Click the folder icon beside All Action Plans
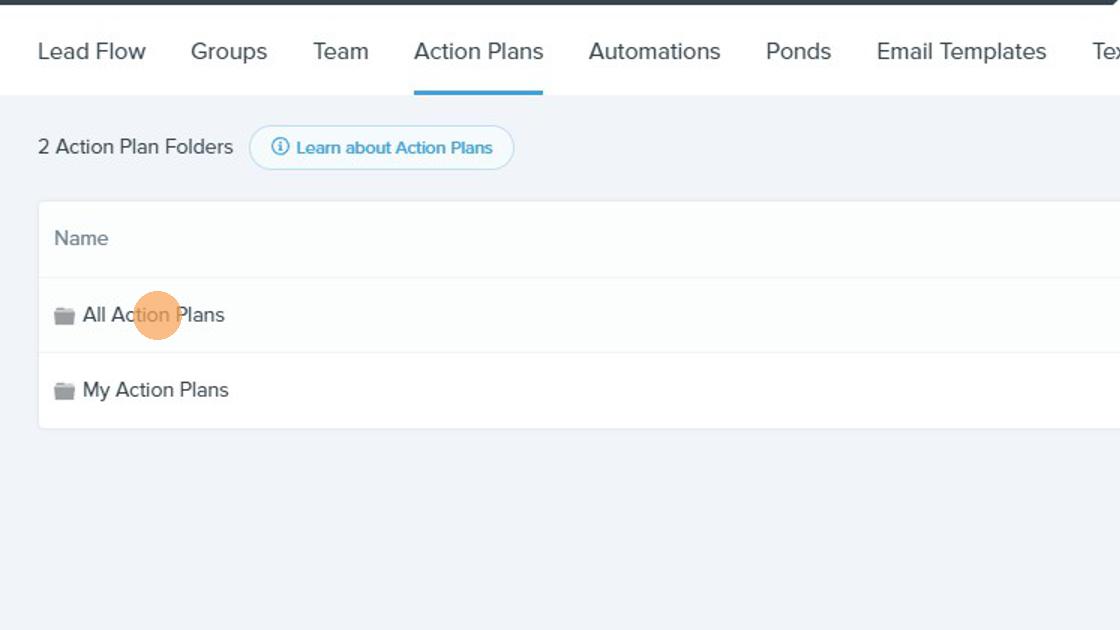This screenshot has height=630, width=1120. tap(64, 316)
